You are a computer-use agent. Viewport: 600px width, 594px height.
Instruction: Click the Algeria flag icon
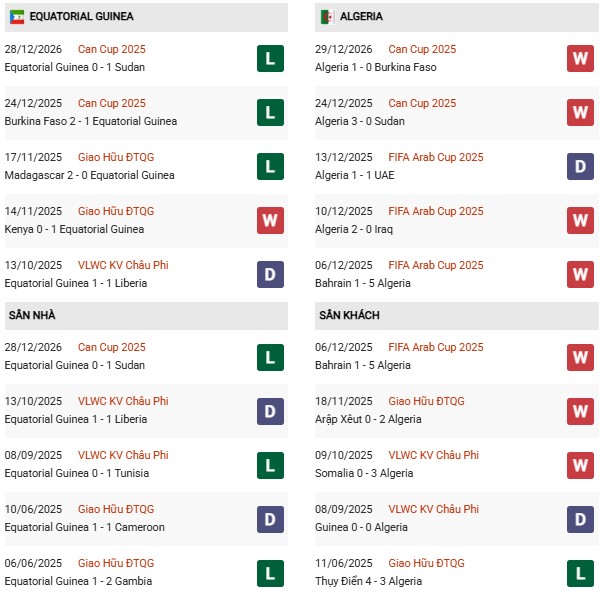(x=326, y=17)
